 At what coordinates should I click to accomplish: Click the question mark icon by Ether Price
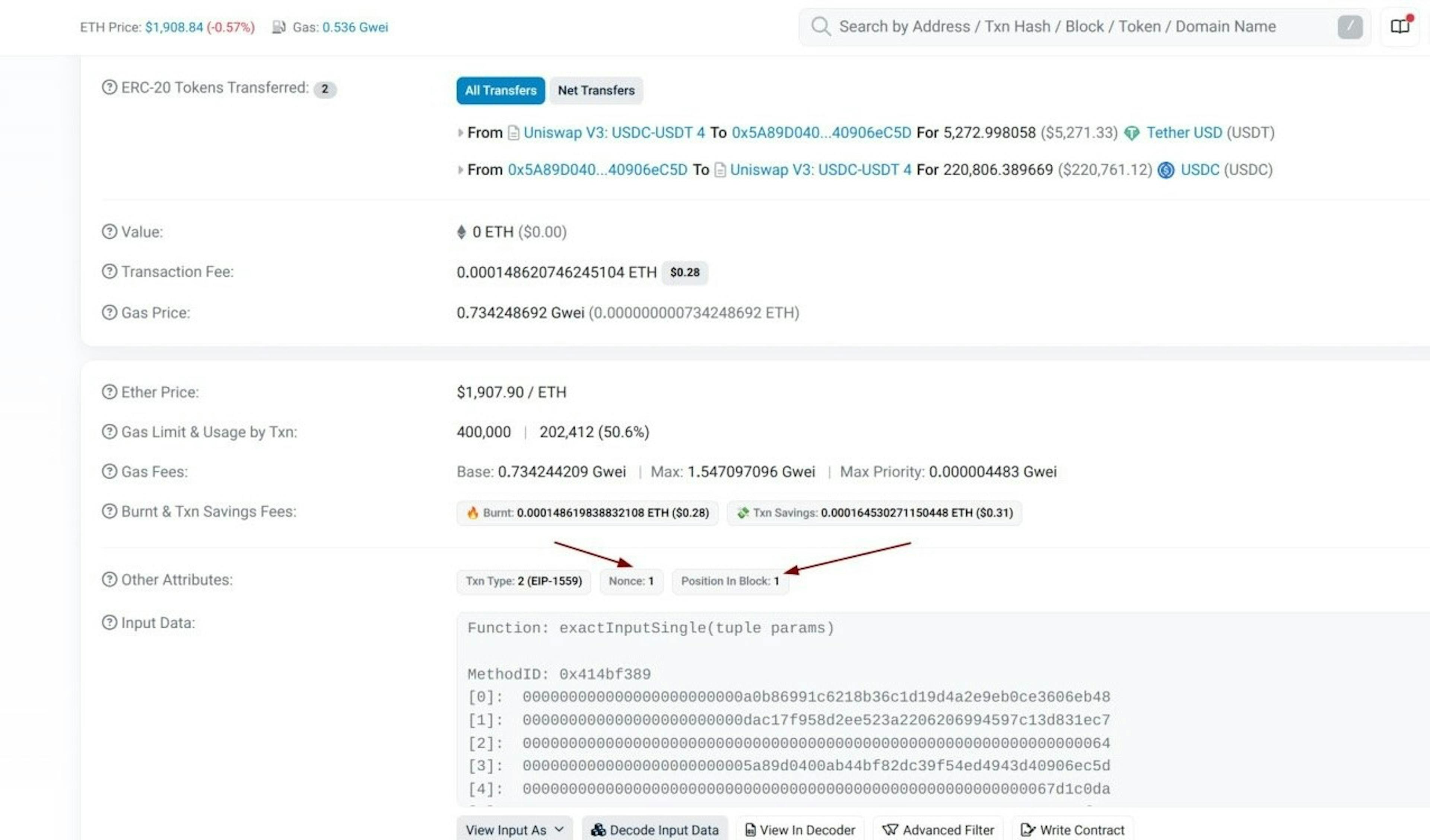[x=109, y=392]
